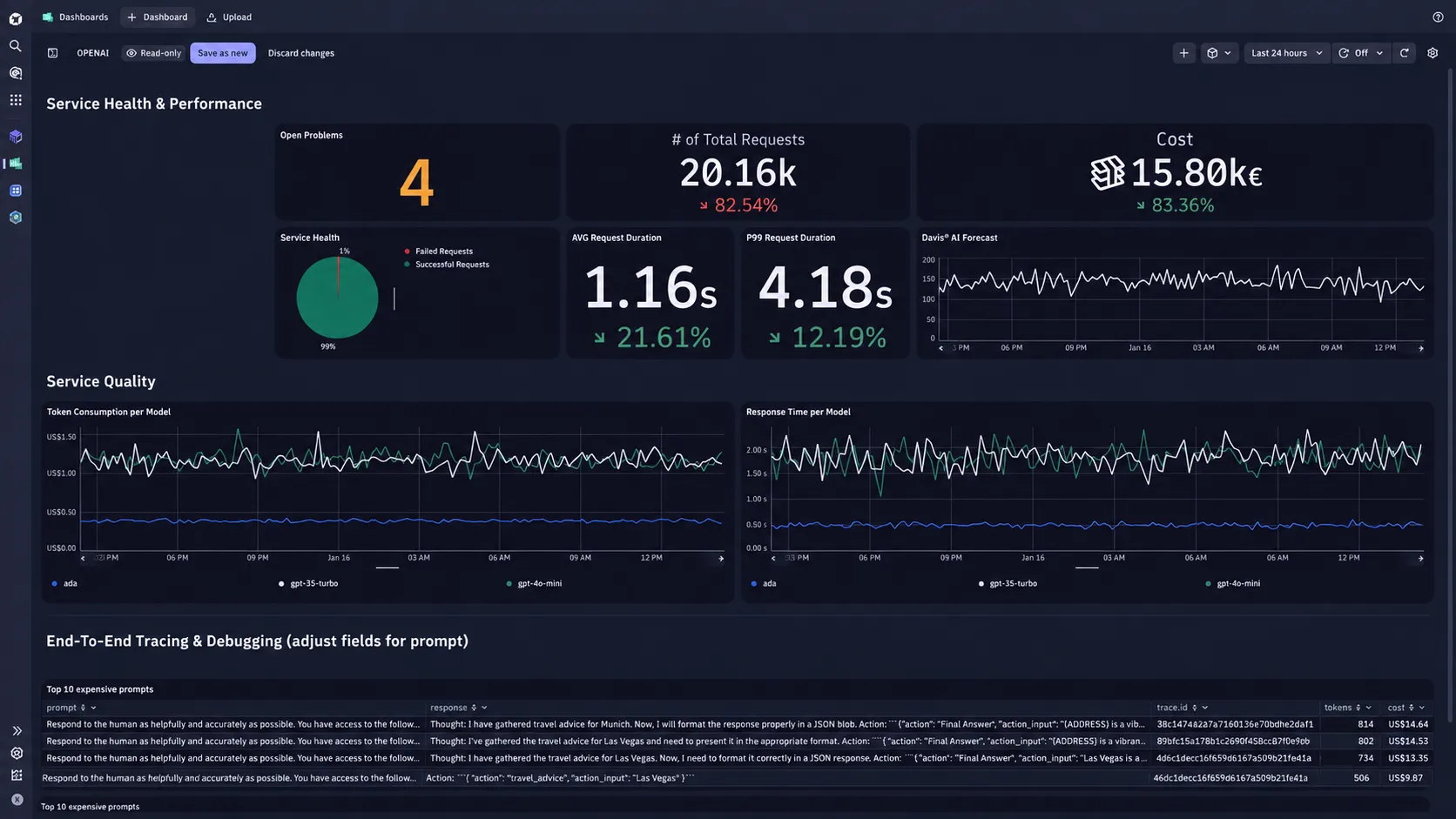The image size is (1456, 819).
Task: Open the Davis CoPilot sidebar icon
Action: (16, 73)
